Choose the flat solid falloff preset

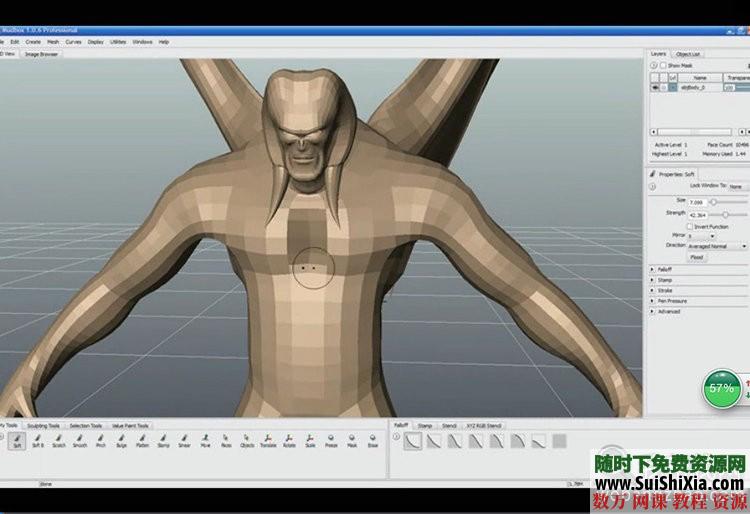(x=560, y=441)
